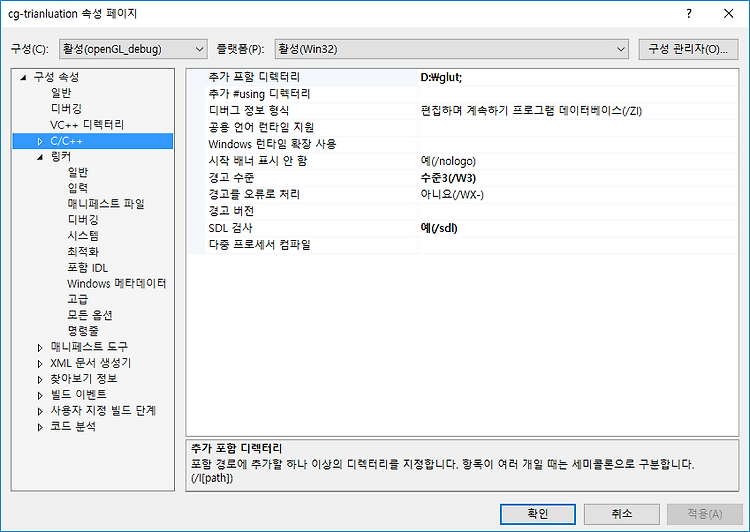750x532 pixels.
Task: Select 고급 tree item
Action: click(77, 299)
